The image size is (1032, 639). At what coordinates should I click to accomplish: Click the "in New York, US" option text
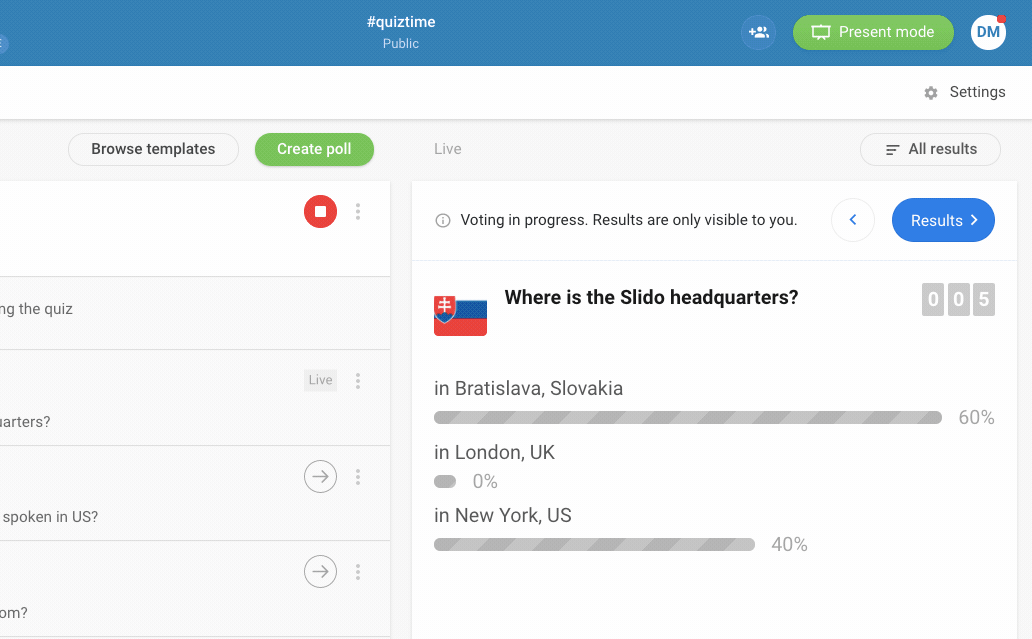[503, 515]
